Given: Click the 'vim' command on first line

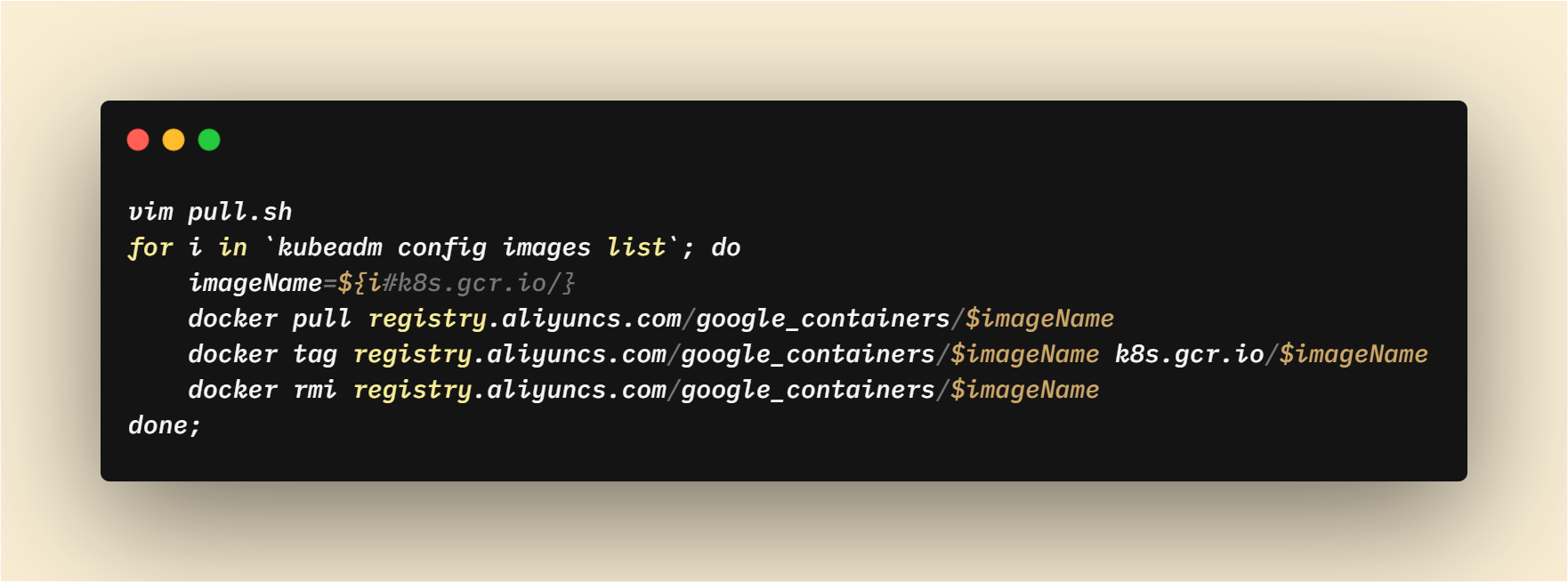Looking at the screenshot, I should pos(150,212).
